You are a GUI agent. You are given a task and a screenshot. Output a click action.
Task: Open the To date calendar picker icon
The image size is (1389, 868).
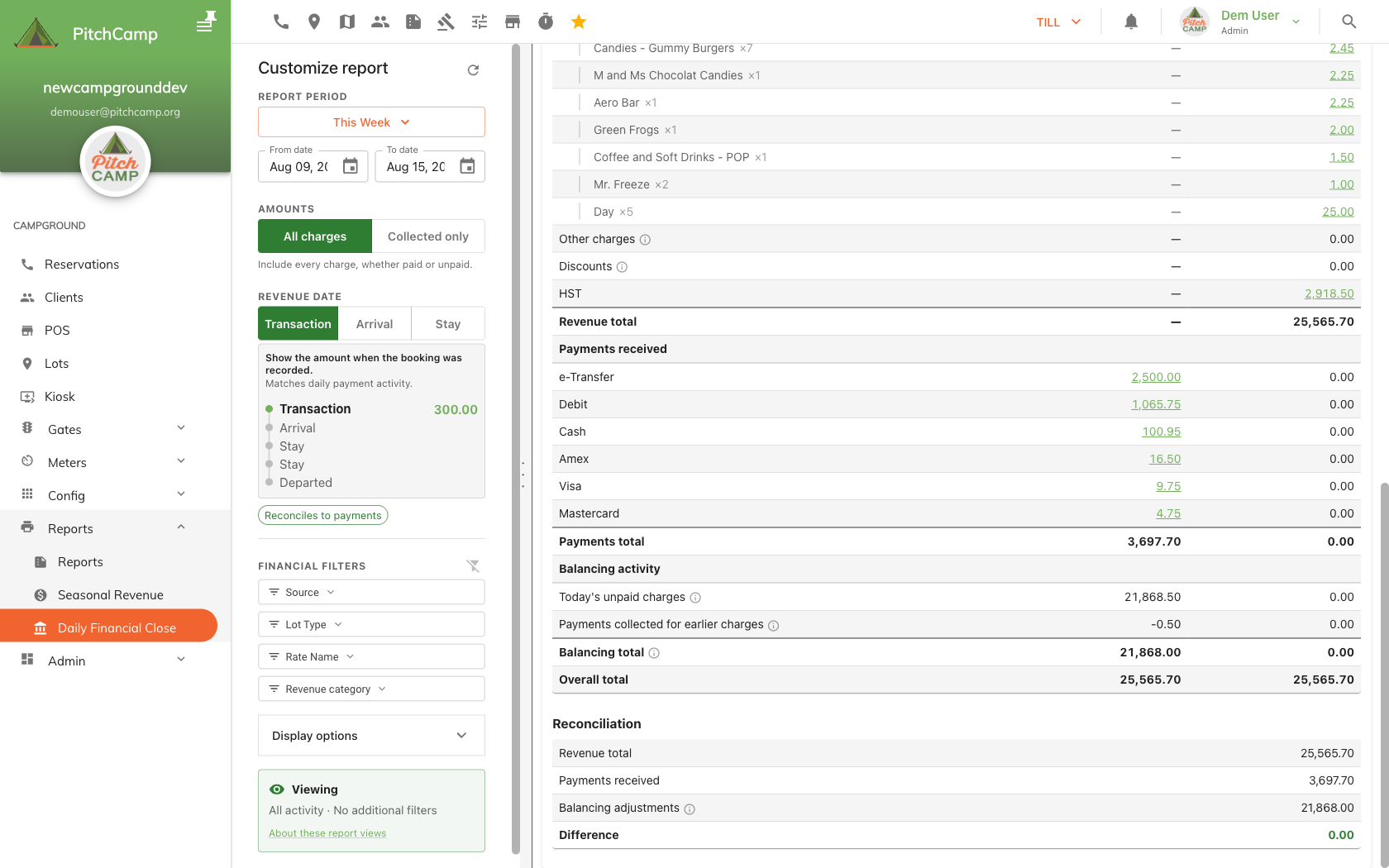[x=467, y=166]
